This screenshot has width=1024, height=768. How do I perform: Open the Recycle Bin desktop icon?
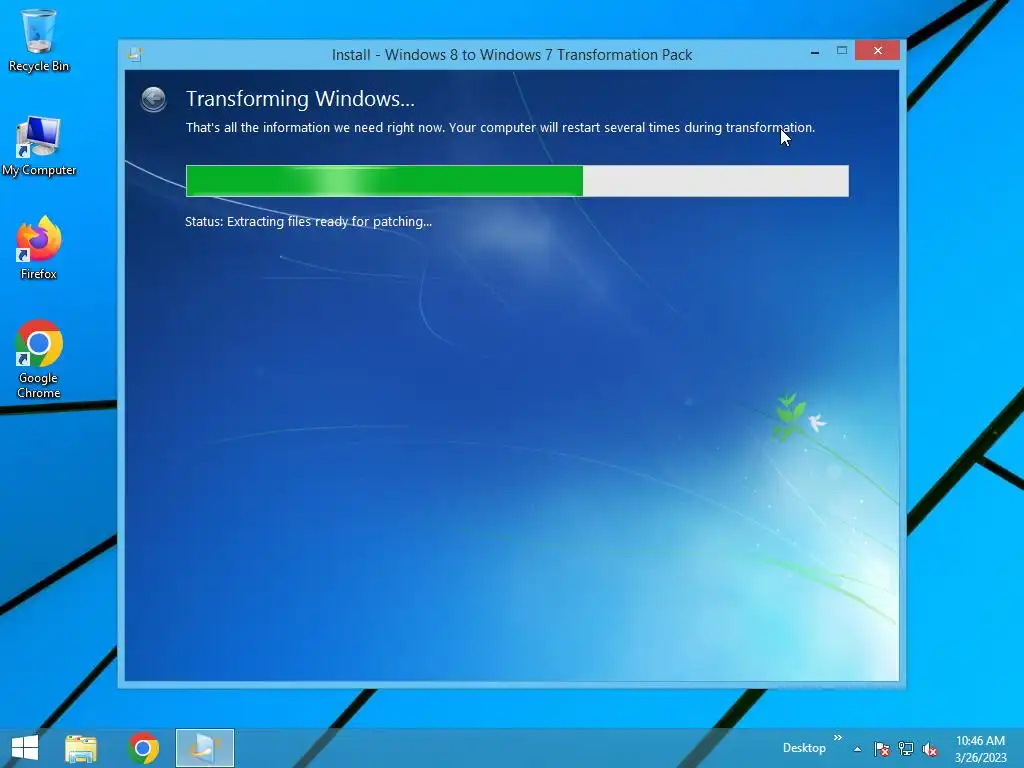(x=39, y=40)
